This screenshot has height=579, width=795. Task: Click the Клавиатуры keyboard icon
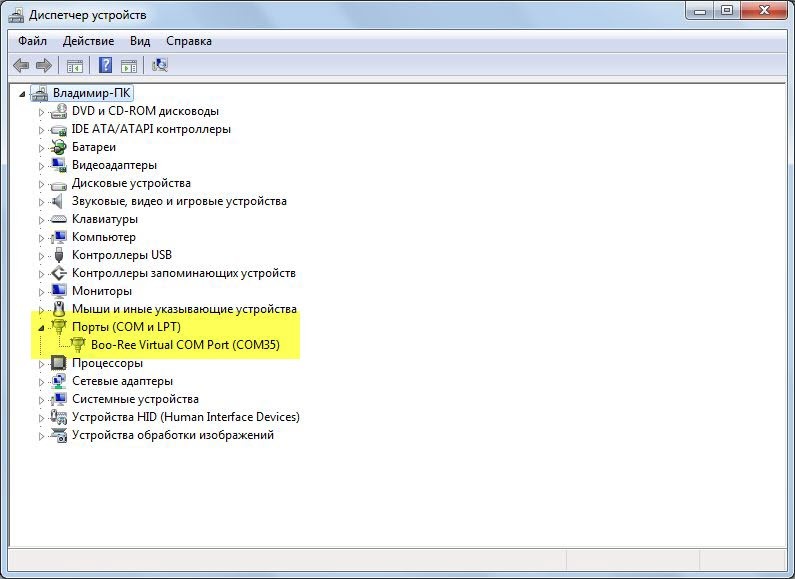click(x=59, y=220)
